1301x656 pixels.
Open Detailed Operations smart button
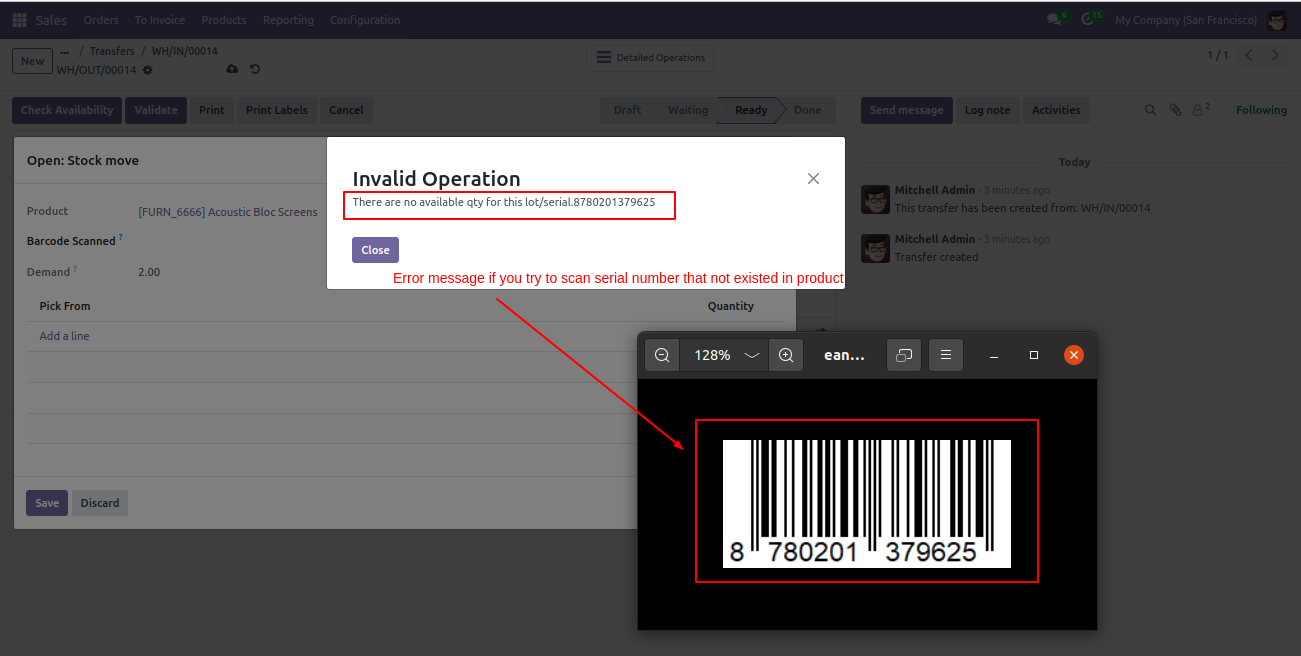click(x=650, y=58)
